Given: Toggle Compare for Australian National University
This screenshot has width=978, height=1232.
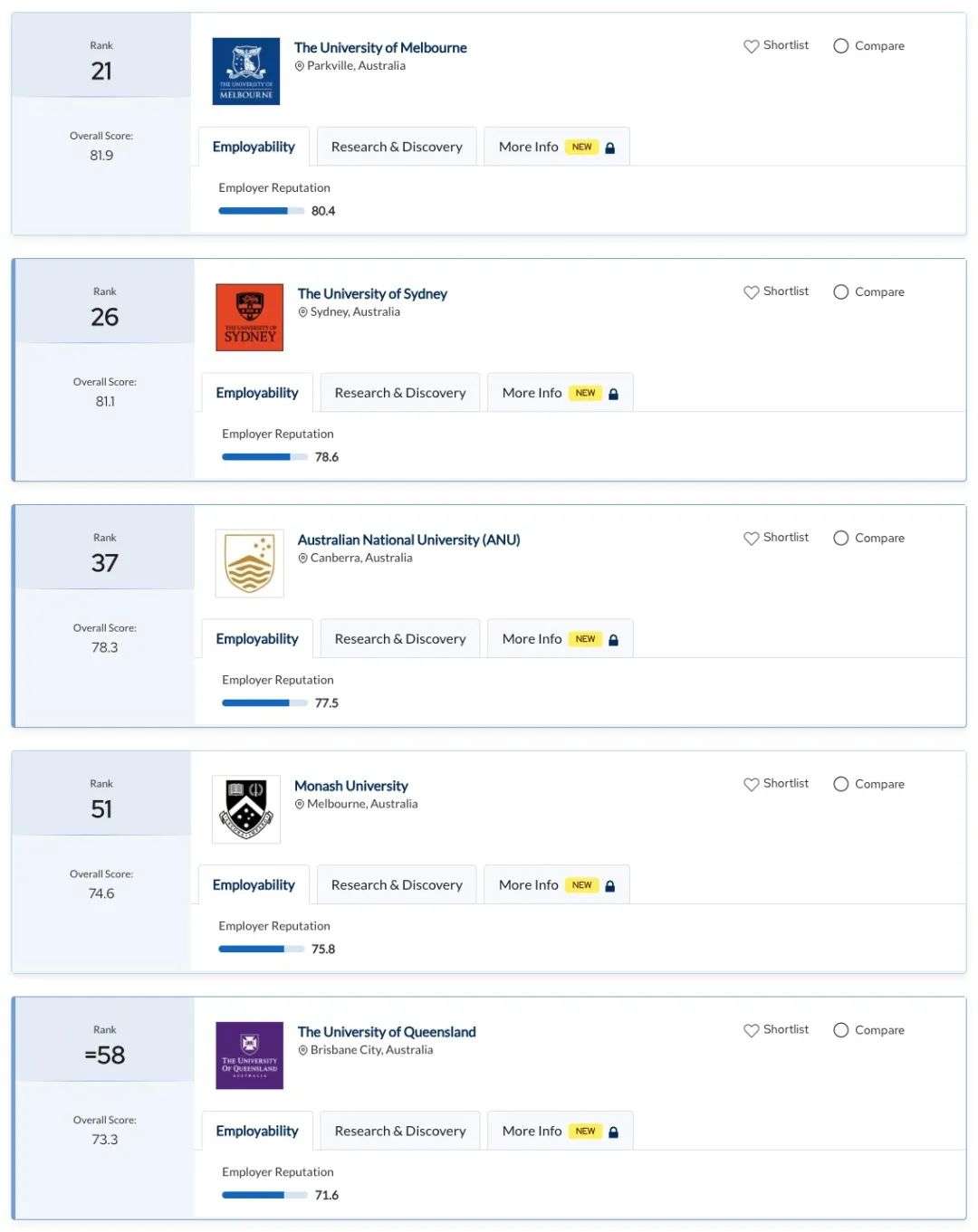Looking at the screenshot, I should [x=840, y=539].
